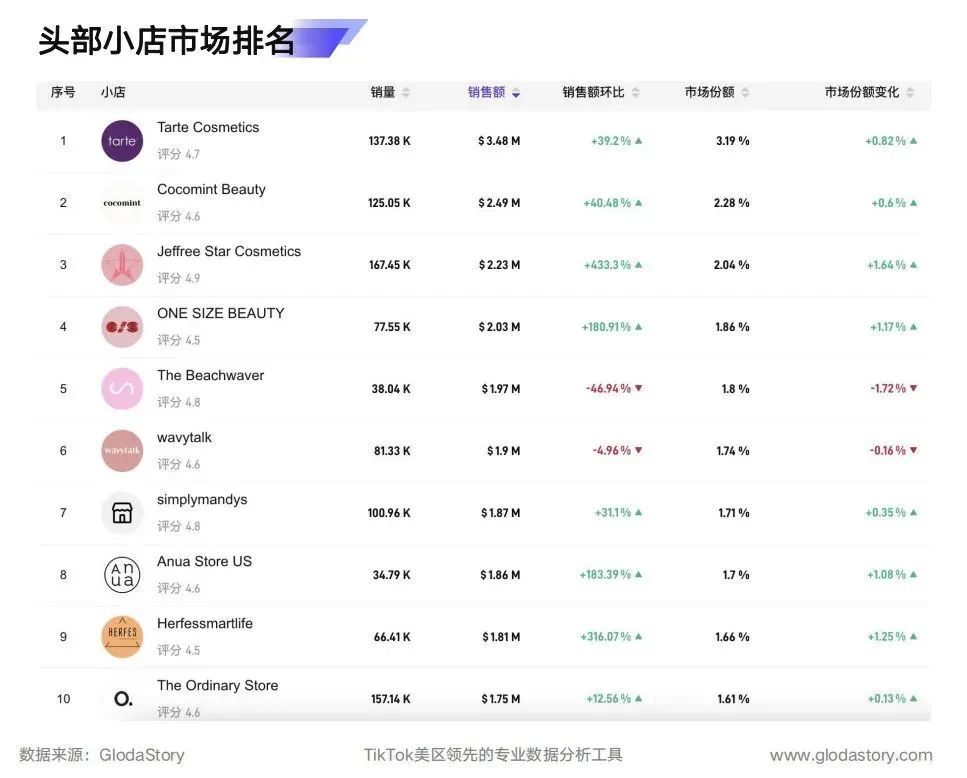Viewport: 967px width, 778px height.
Task: Click the 数据来源: GlodaStory footer text
Action: (x=102, y=755)
